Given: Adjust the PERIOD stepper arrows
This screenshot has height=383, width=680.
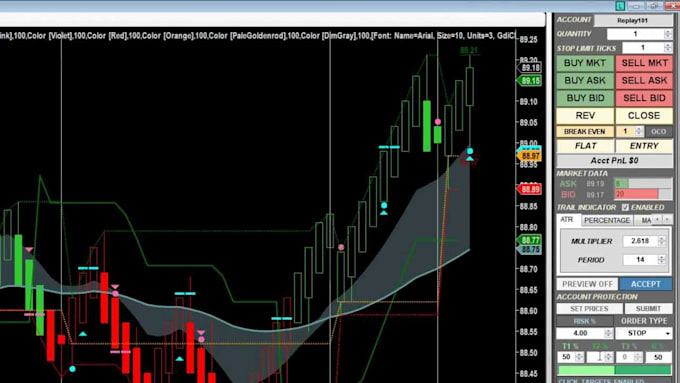Looking at the screenshot, I should (661, 260).
